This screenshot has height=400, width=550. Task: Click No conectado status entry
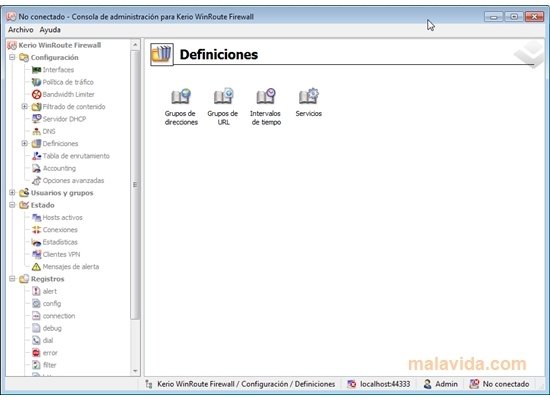[499, 384]
